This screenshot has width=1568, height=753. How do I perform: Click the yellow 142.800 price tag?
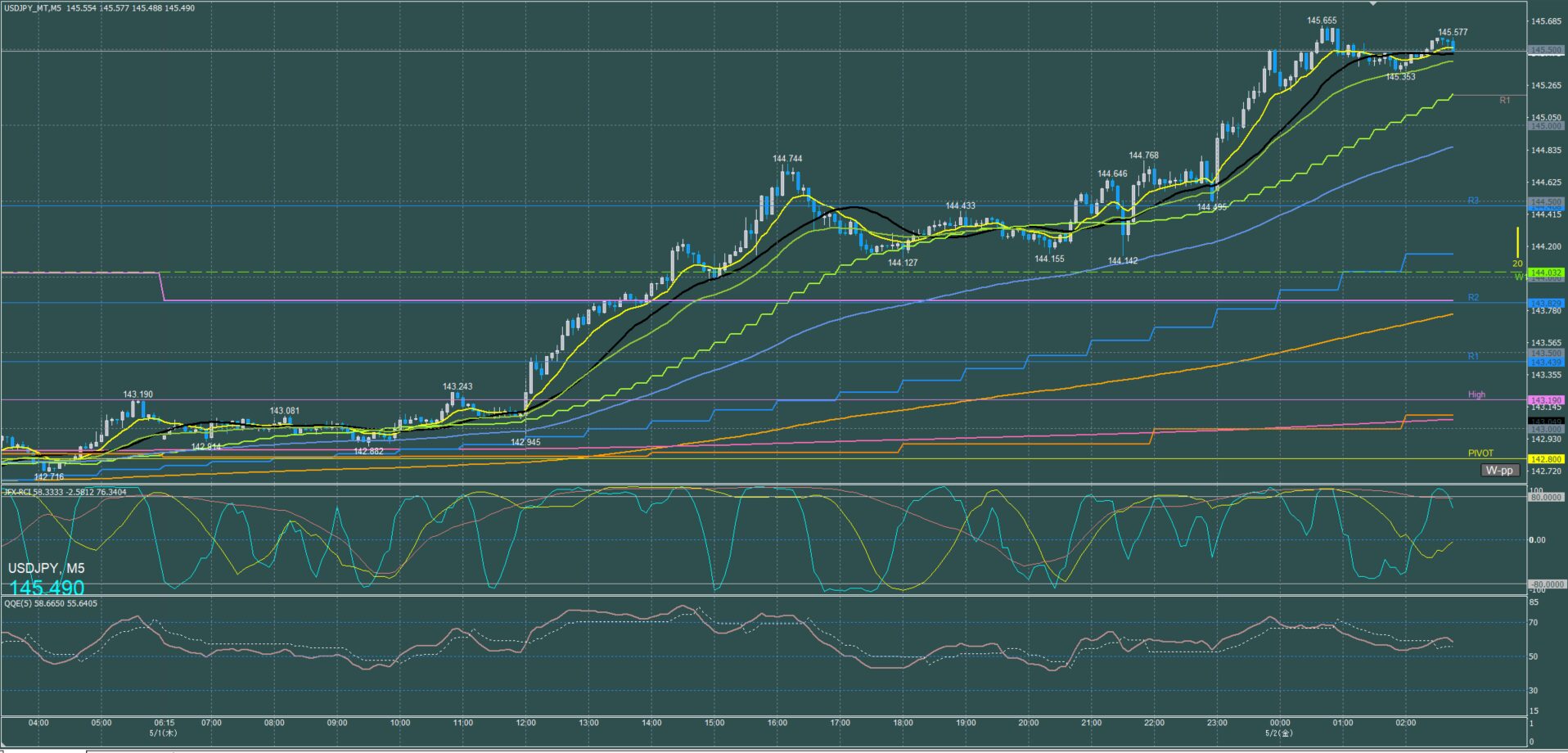[1546, 459]
